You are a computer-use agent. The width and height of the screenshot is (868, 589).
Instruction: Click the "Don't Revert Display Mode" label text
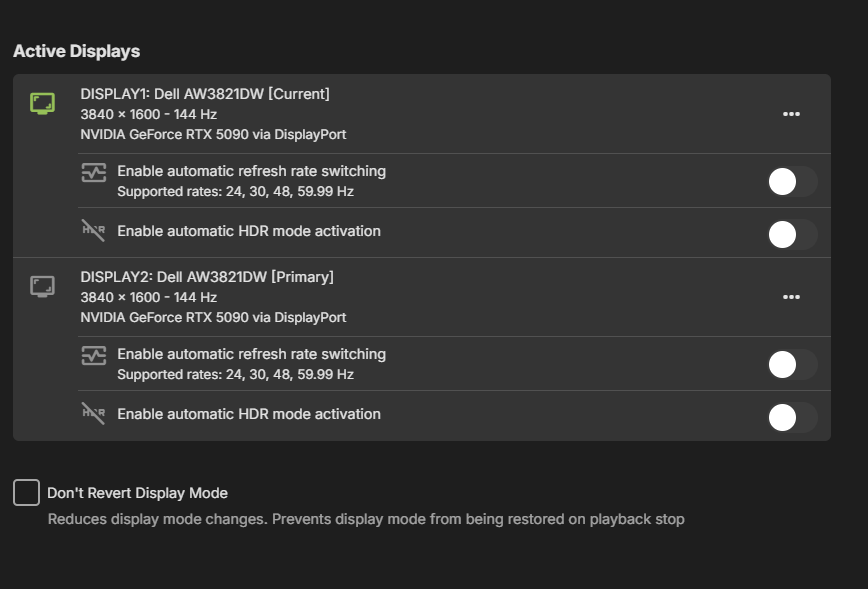[x=137, y=493]
